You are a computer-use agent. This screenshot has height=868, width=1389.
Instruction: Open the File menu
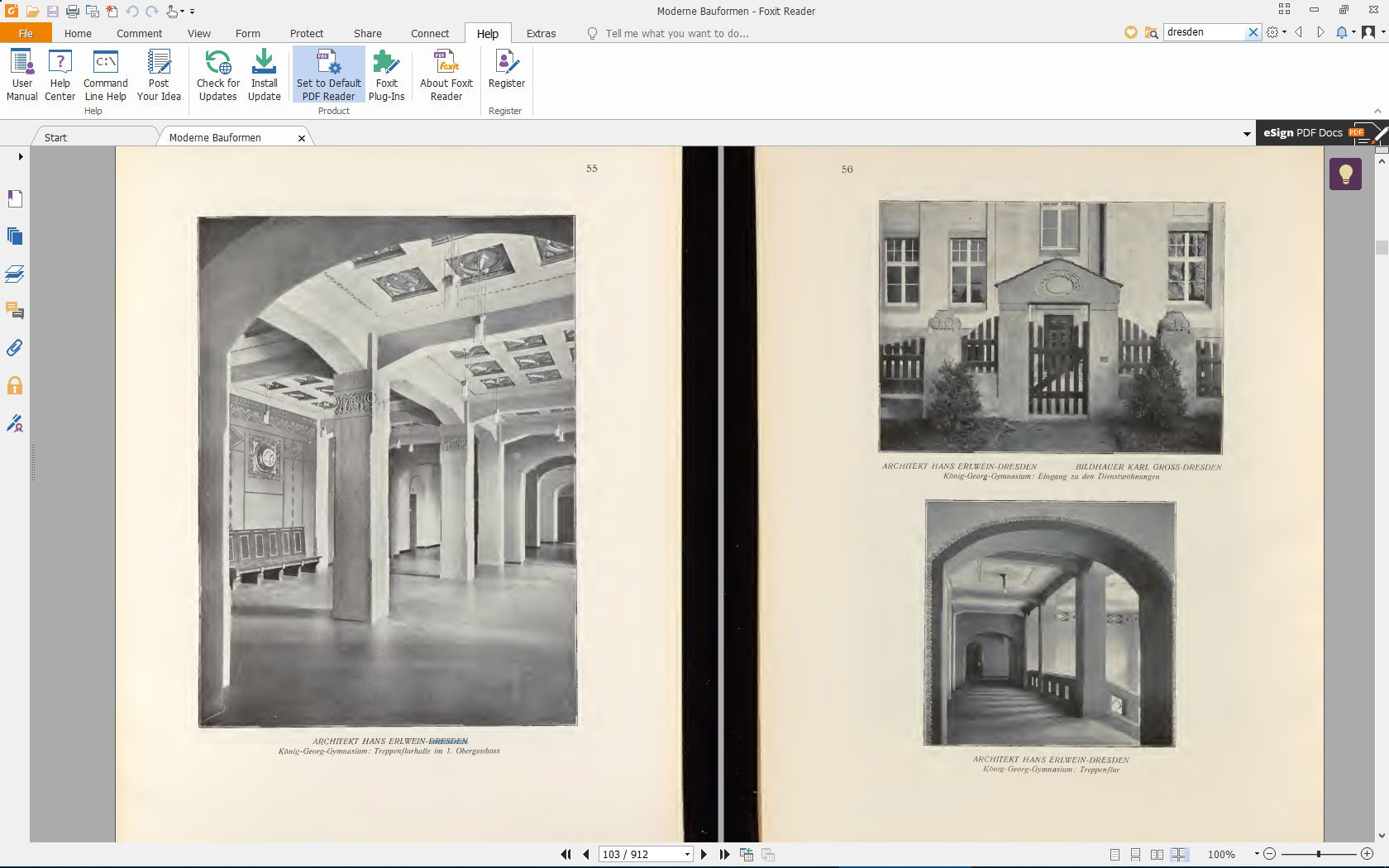click(26, 33)
